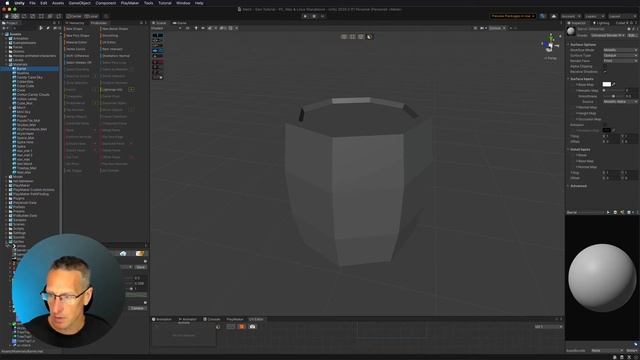The height and width of the screenshot is (360, 640).
Task: Toggle Local coordinate button
Action: (91, 16)
